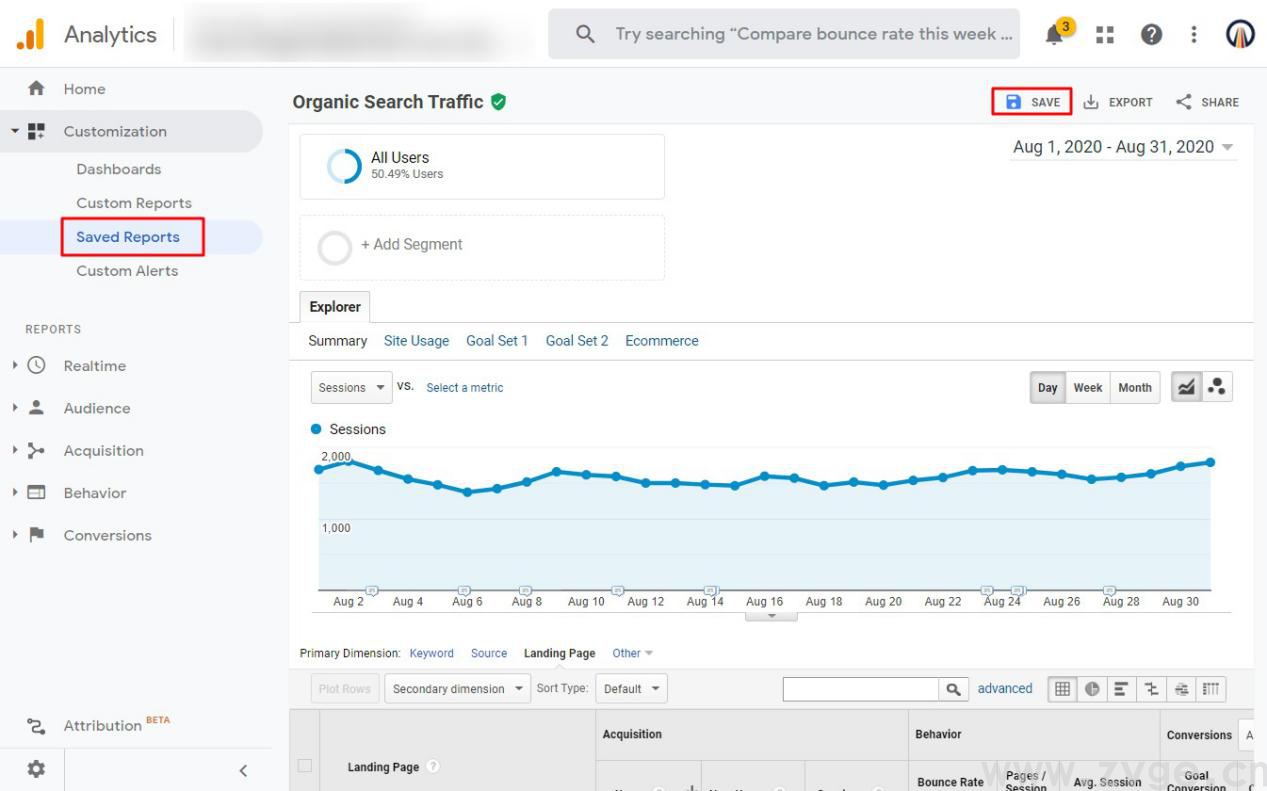
Task: Open the Secondary dimension dropdown
Action: point(457,688)
